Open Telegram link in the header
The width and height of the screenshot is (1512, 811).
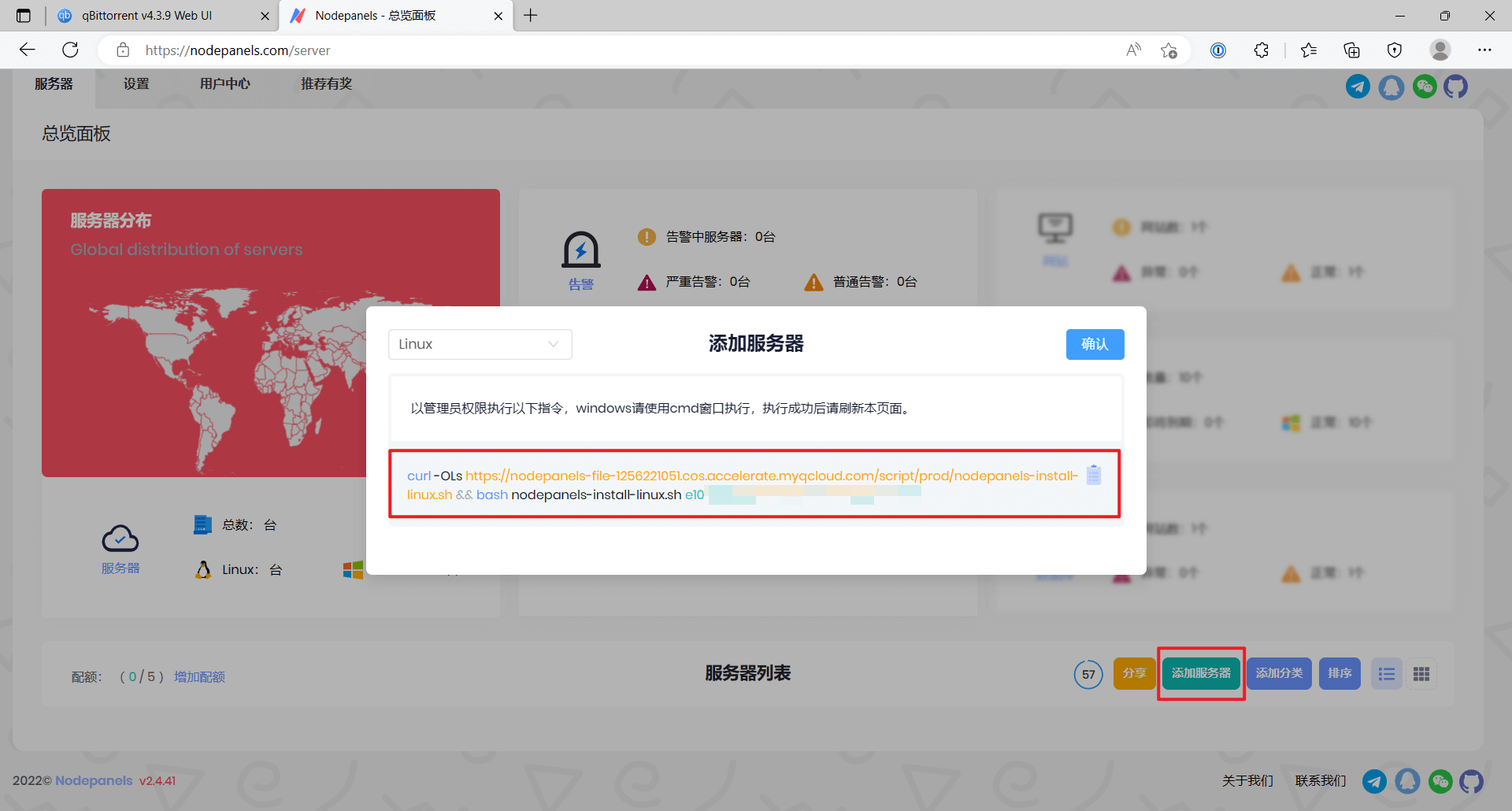[1358, 87]
